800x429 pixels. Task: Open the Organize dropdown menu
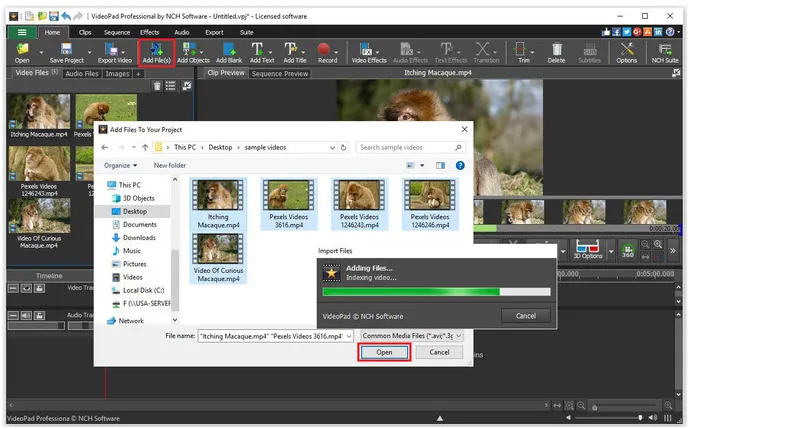pyautogui.click(x=120, y=165)
